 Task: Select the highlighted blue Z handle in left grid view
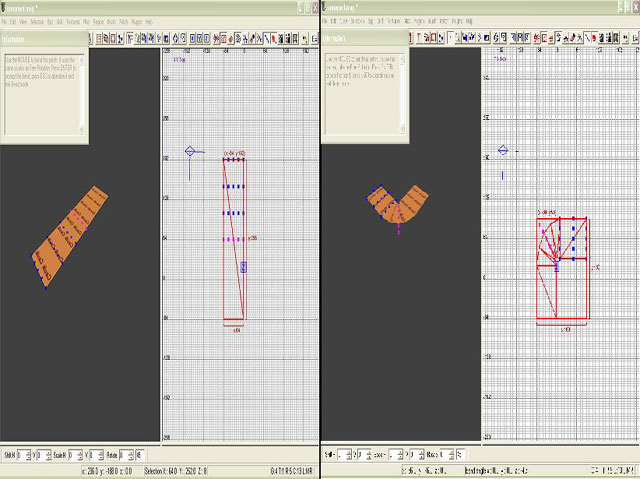[243, 267]
